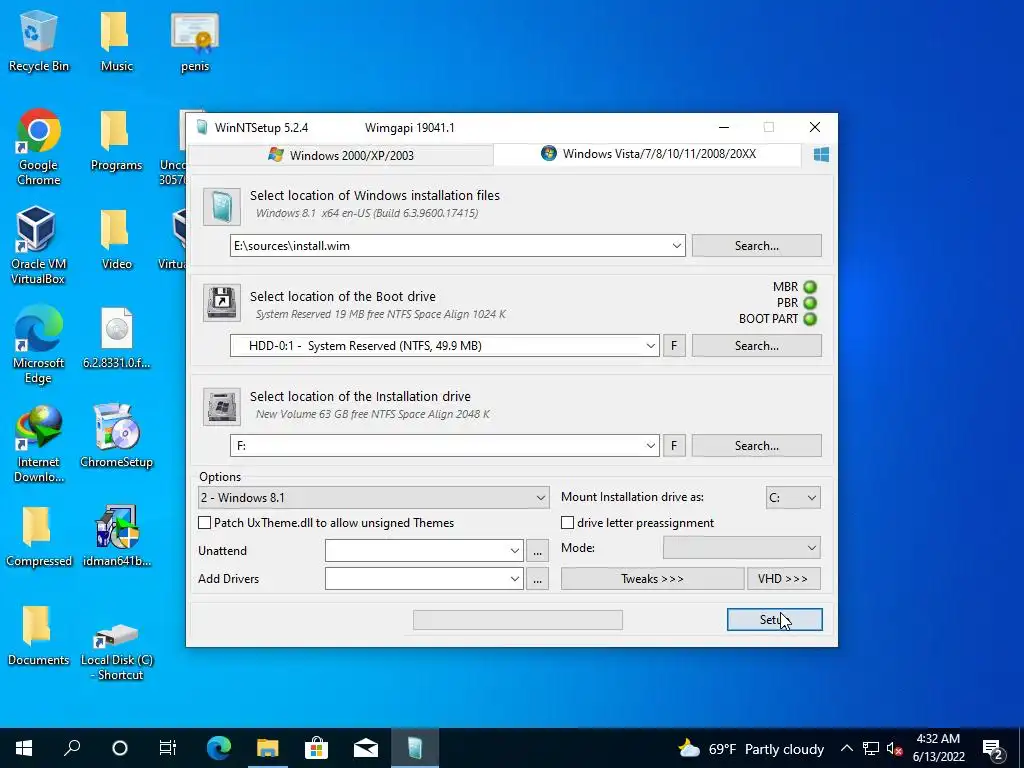Select the Google Chrome desktop shortcut
The width and height of the screenshot is (1024, 768).
click(38, 146)
